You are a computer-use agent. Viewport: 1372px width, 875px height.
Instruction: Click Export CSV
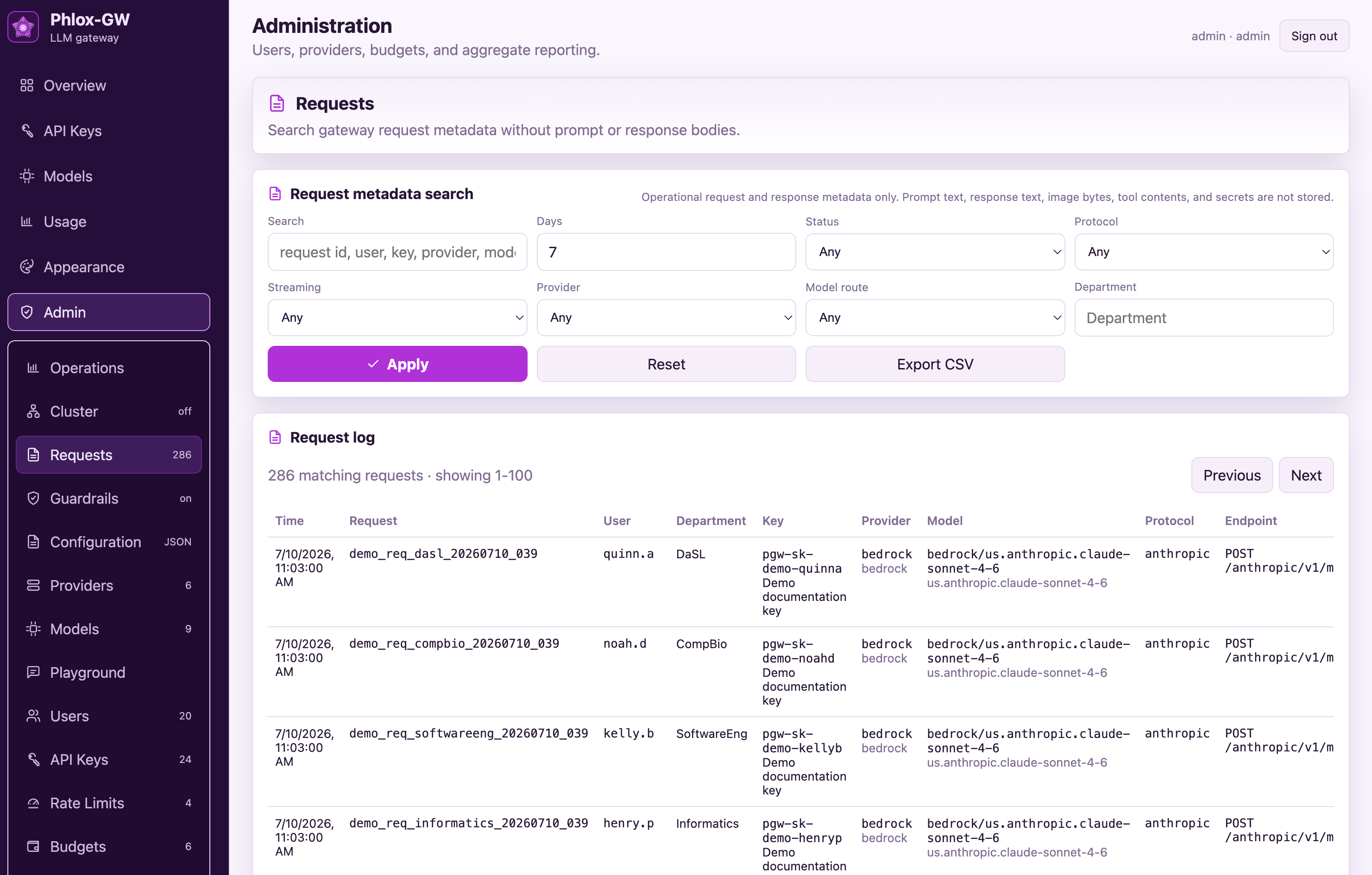pyautogui.click(x=935, y=364)
